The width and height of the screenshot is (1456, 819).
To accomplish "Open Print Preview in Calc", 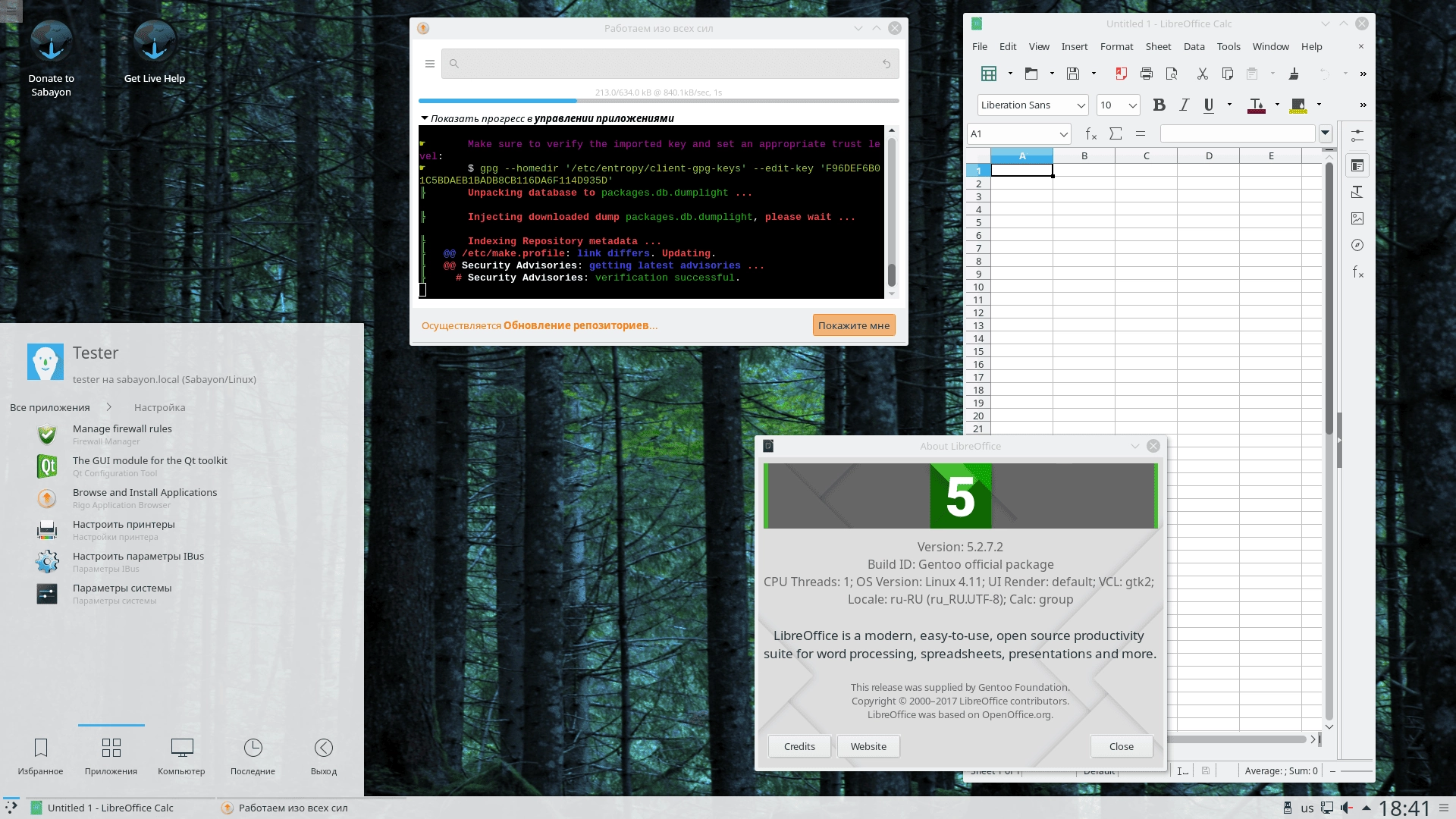I will coord(1172,74).
